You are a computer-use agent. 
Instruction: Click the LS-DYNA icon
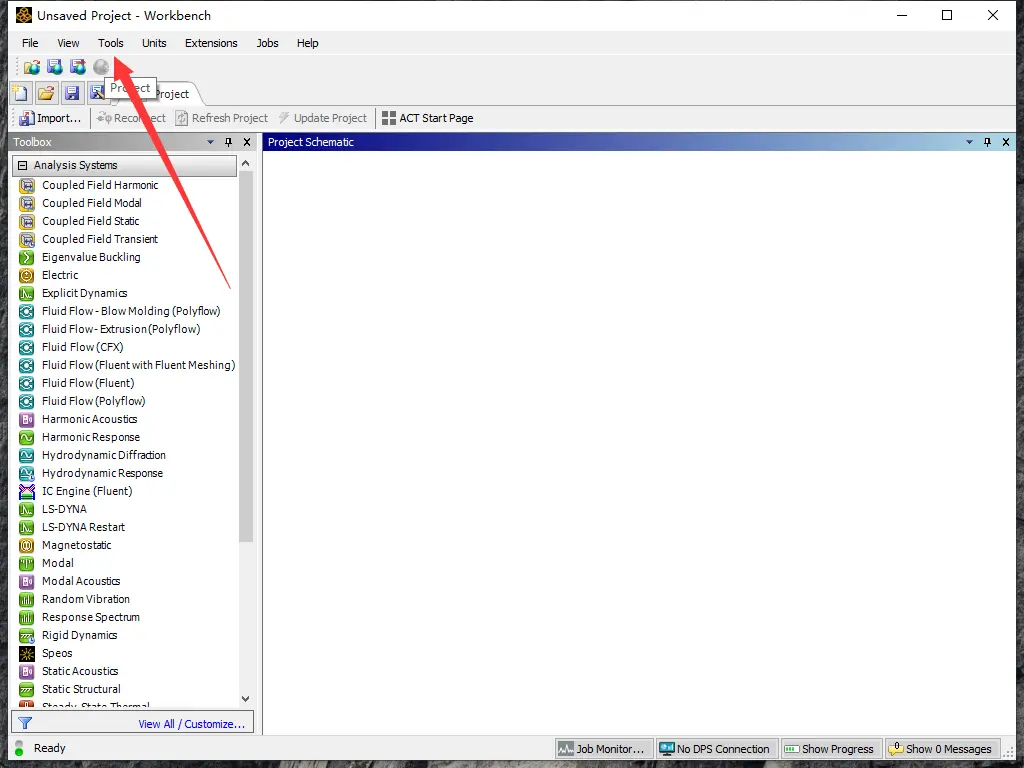(x=27, y=509)
